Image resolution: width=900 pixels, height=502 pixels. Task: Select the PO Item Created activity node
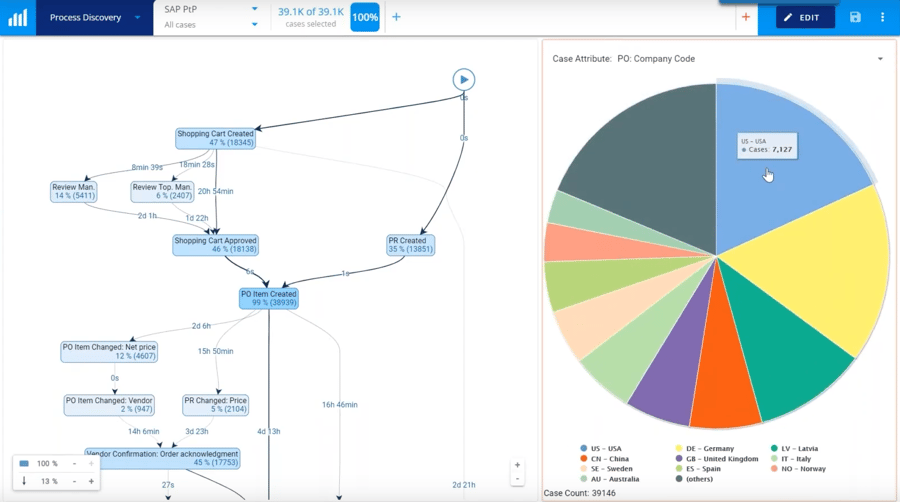point(269,298)
